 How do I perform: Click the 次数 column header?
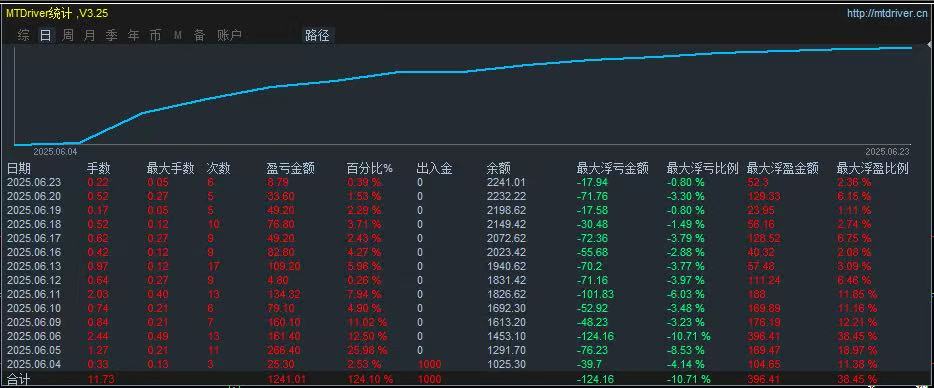pos(218,169)
